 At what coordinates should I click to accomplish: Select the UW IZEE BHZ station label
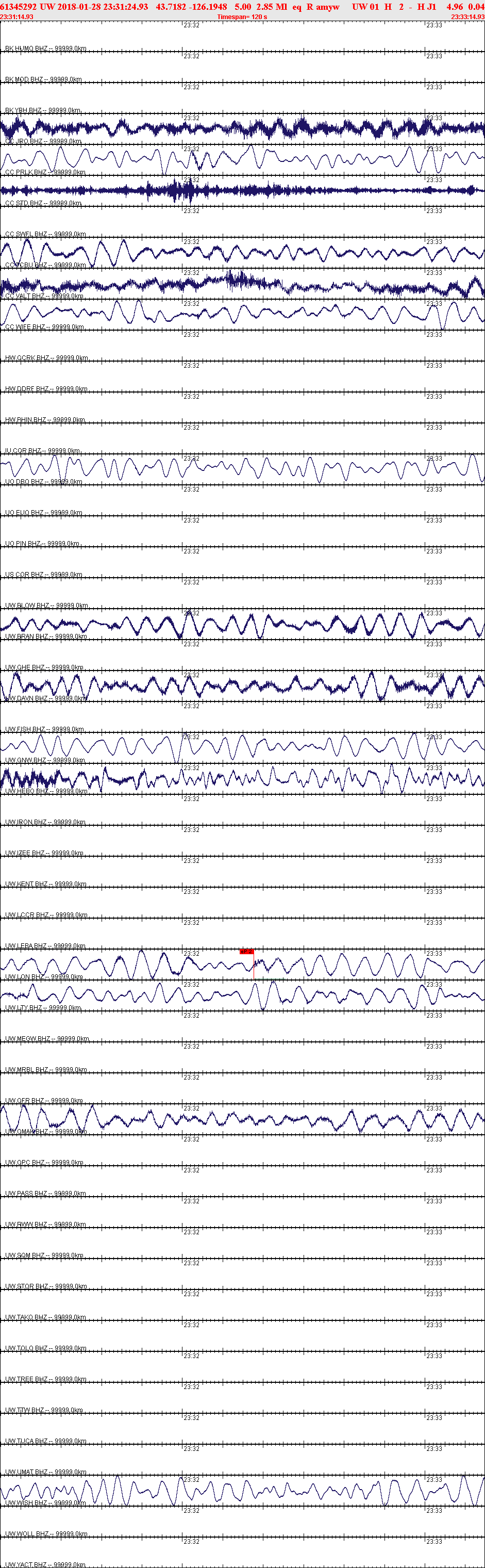point(44,853)
